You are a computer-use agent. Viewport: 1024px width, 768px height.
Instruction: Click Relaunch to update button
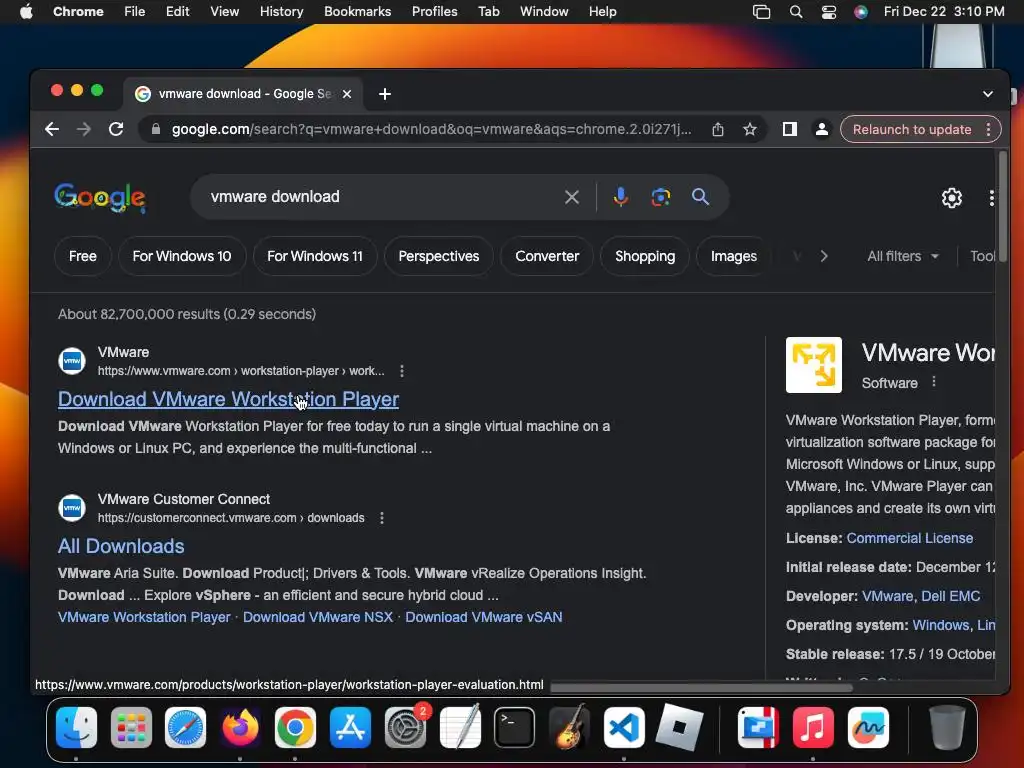click(912, 129)
